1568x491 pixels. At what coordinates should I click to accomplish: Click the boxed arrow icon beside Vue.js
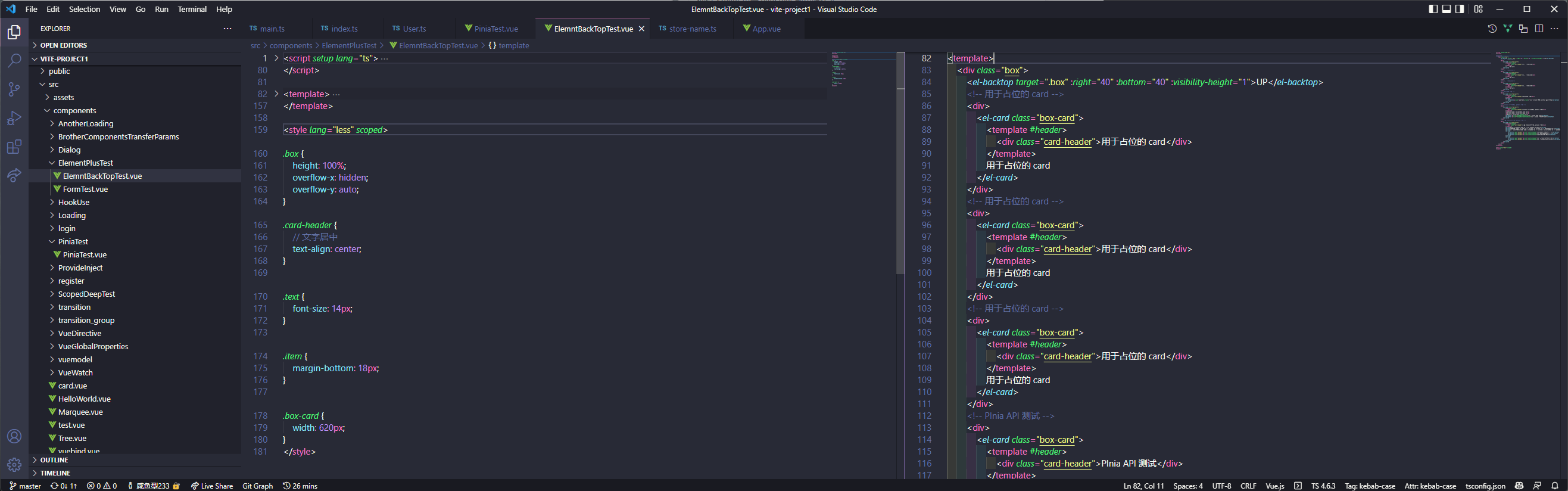[1298, 486]
